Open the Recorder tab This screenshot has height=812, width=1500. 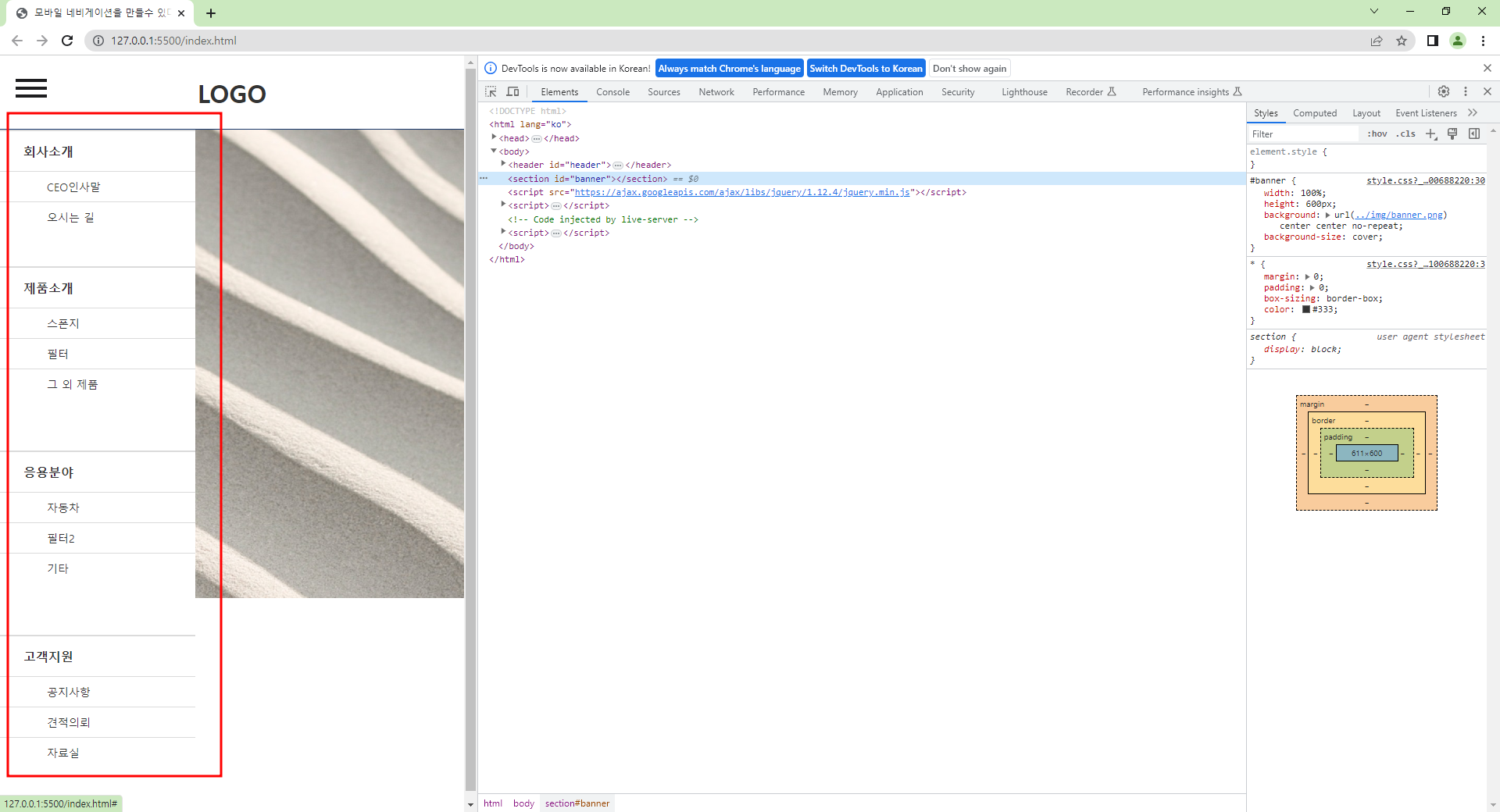click(1091, 92)
